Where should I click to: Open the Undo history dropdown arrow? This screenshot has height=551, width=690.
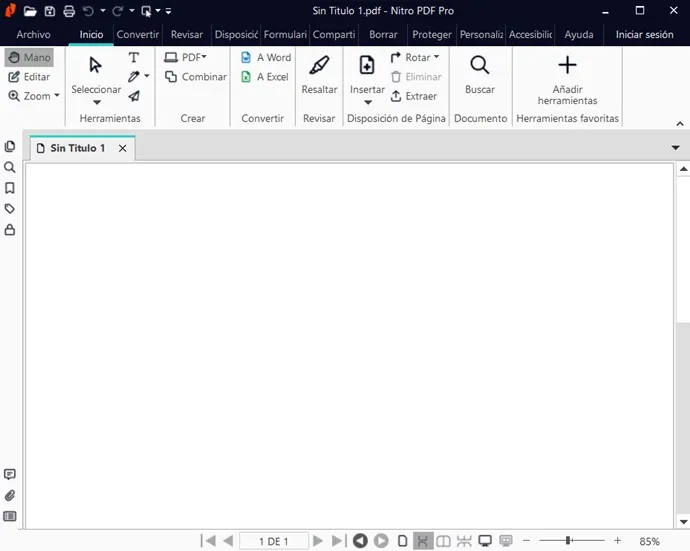pos(103,11)
